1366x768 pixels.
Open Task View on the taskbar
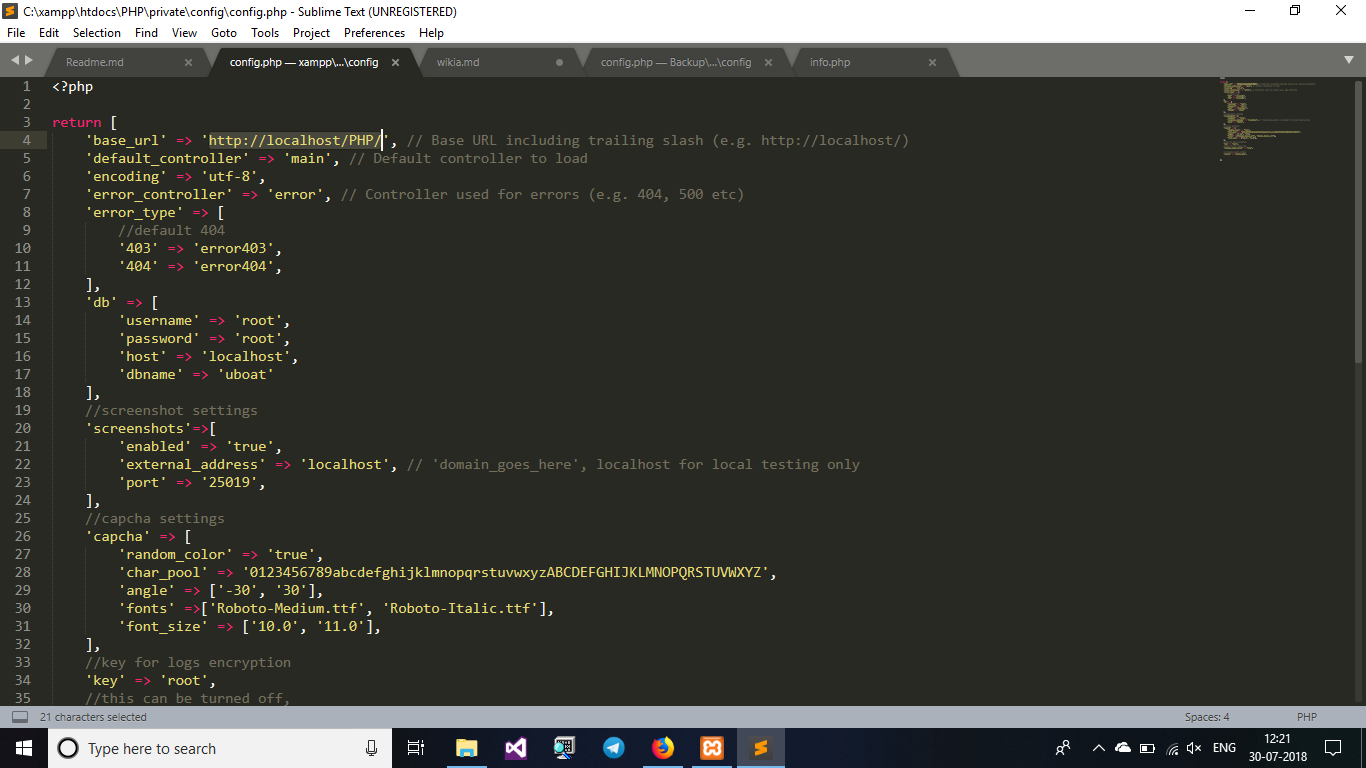(416, 748)
